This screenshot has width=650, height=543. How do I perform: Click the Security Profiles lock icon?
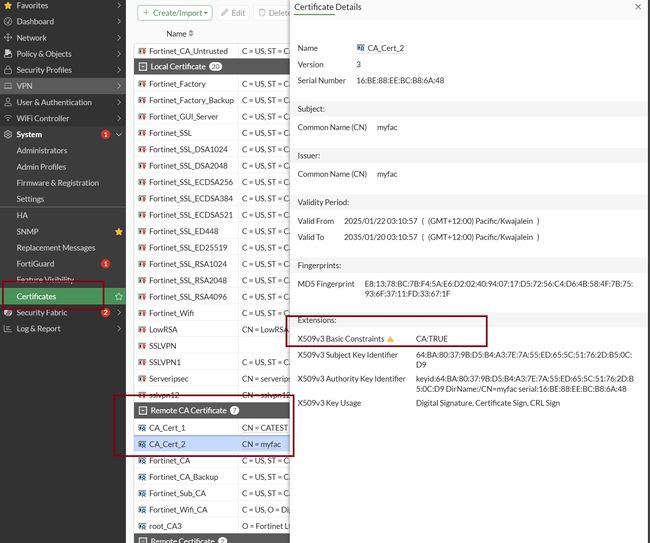8,70
